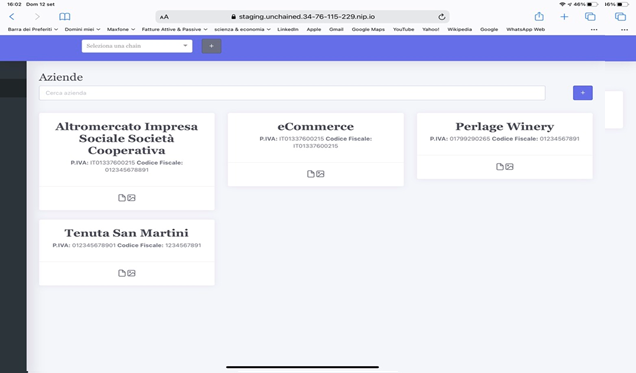Open the Perlage Winery company title
Screen dimensions: 636x373
coord(505,126)
